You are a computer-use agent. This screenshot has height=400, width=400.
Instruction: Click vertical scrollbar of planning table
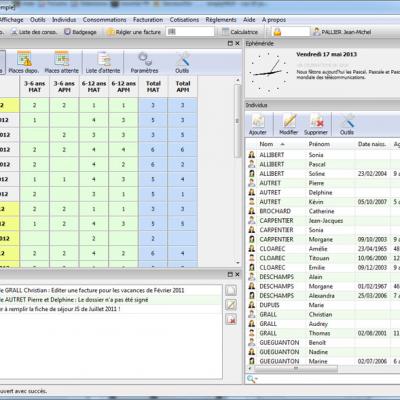pyautogui.click(x=237, y=121)
